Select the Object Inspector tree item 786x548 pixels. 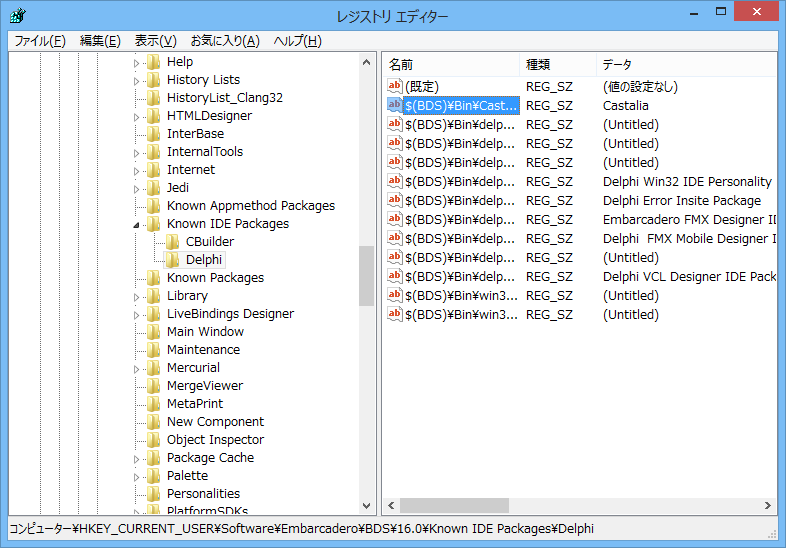[215, 440]
